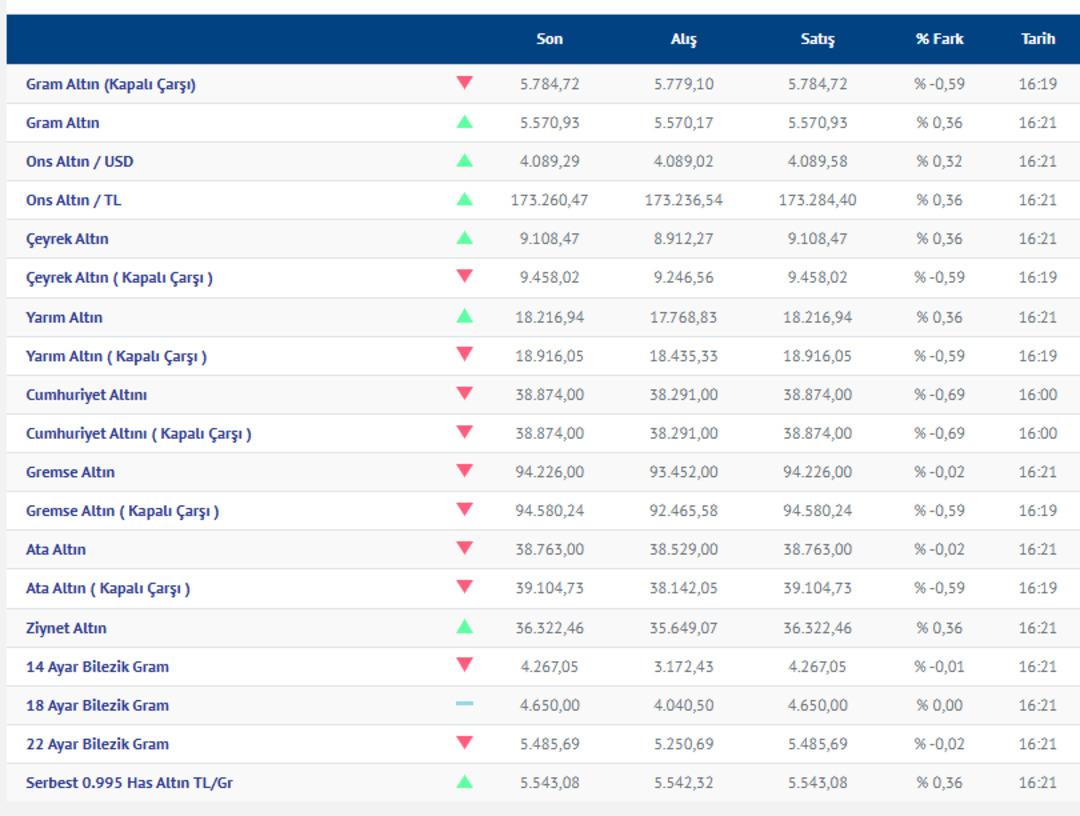This screenshot has height=816, width=1080.
Task: Click the green up arrow for Ons Altın / USD
Action: [x=464, y=160]
